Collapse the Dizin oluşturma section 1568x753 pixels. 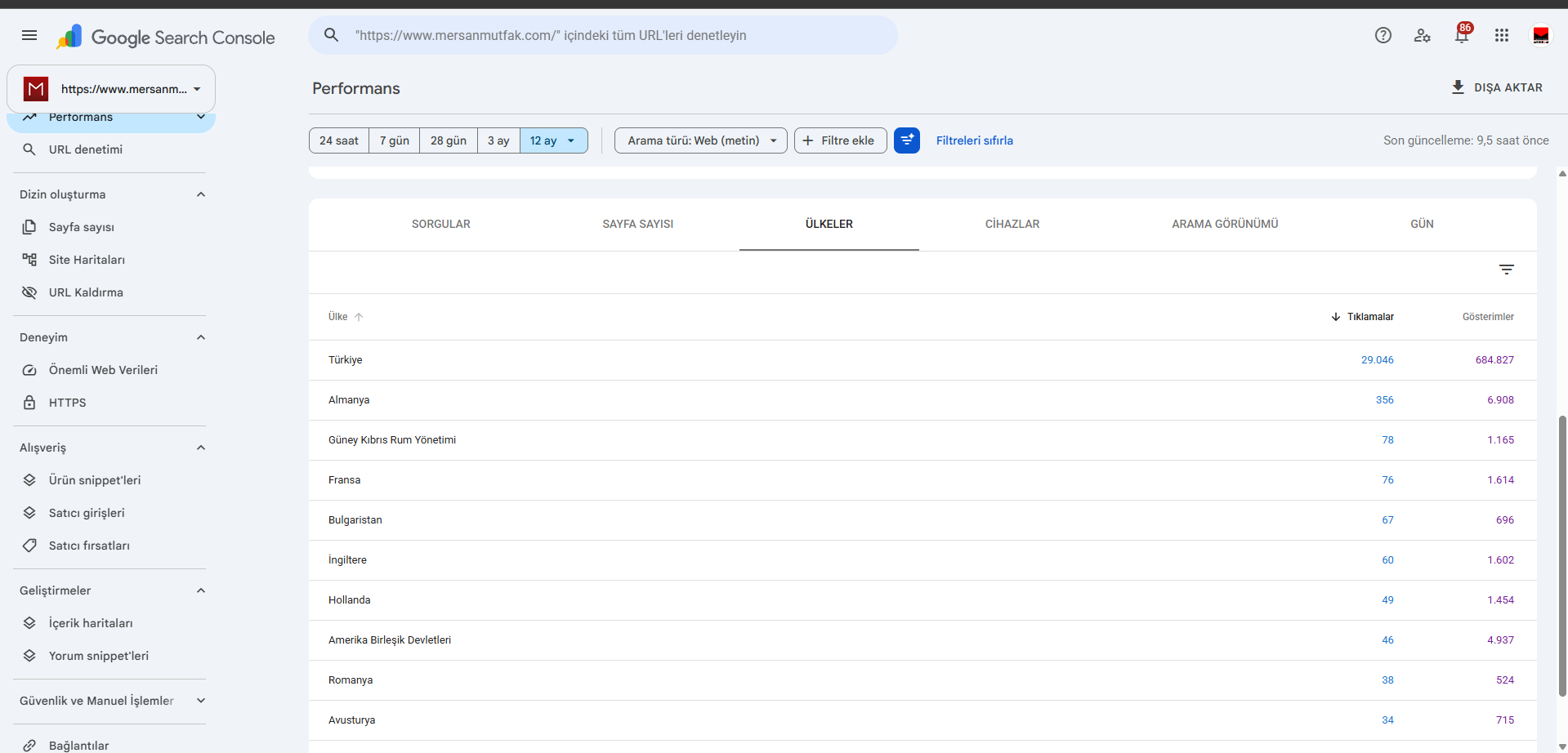pos(201,194)
